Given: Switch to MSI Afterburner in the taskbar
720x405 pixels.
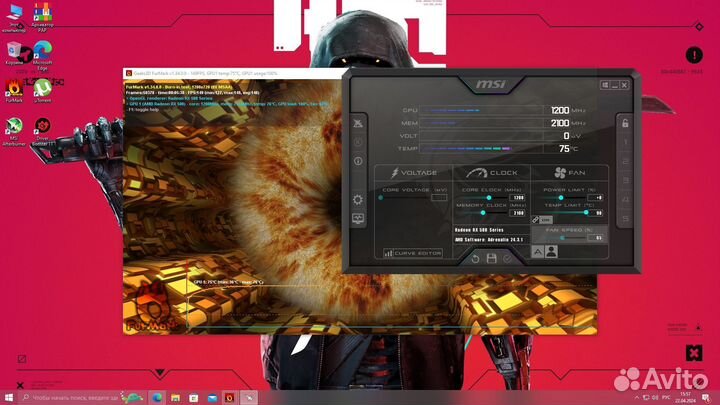Looking at the screenshot, I should tap(249, 398).
